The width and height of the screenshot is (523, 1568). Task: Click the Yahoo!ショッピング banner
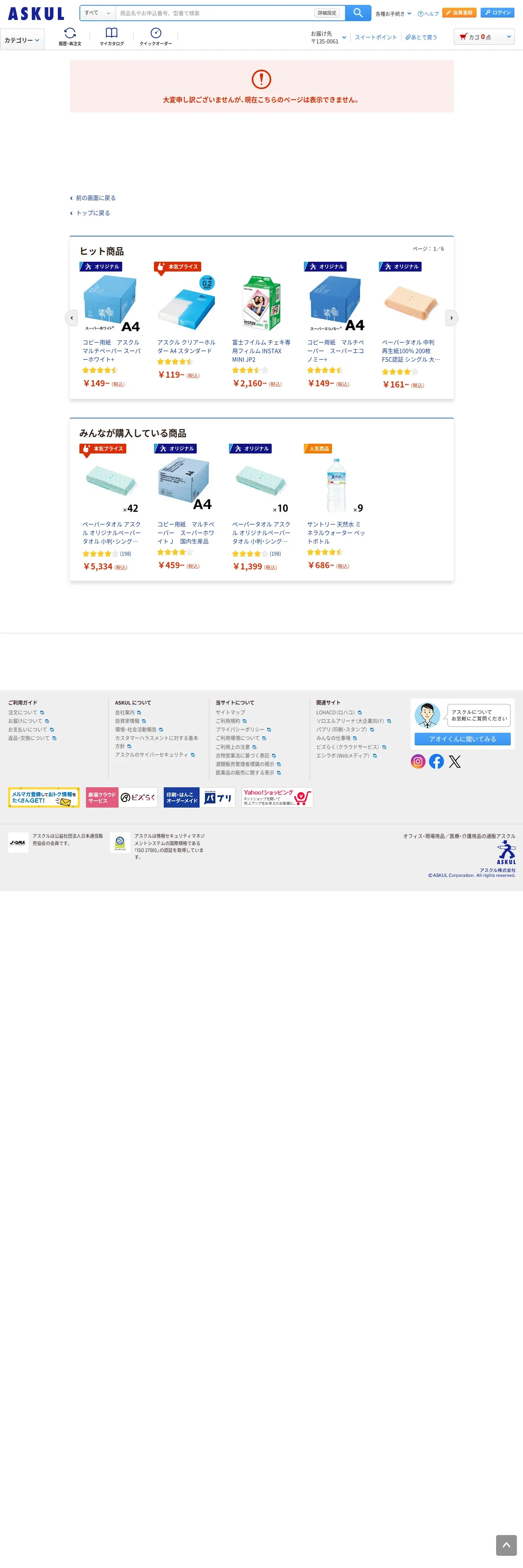click(x=277, y=797)
